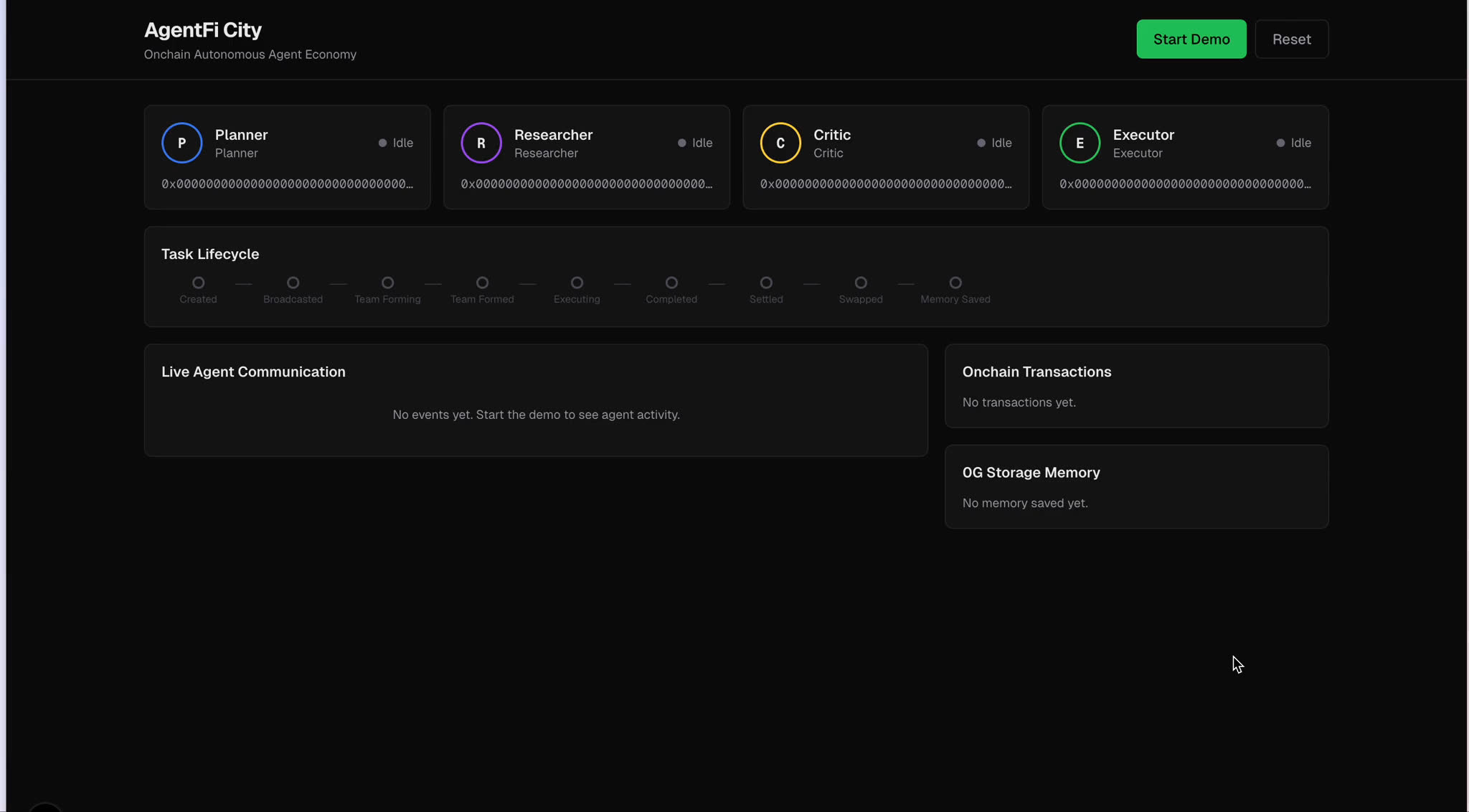Select the Executor green E avatar

[1080, 143]
